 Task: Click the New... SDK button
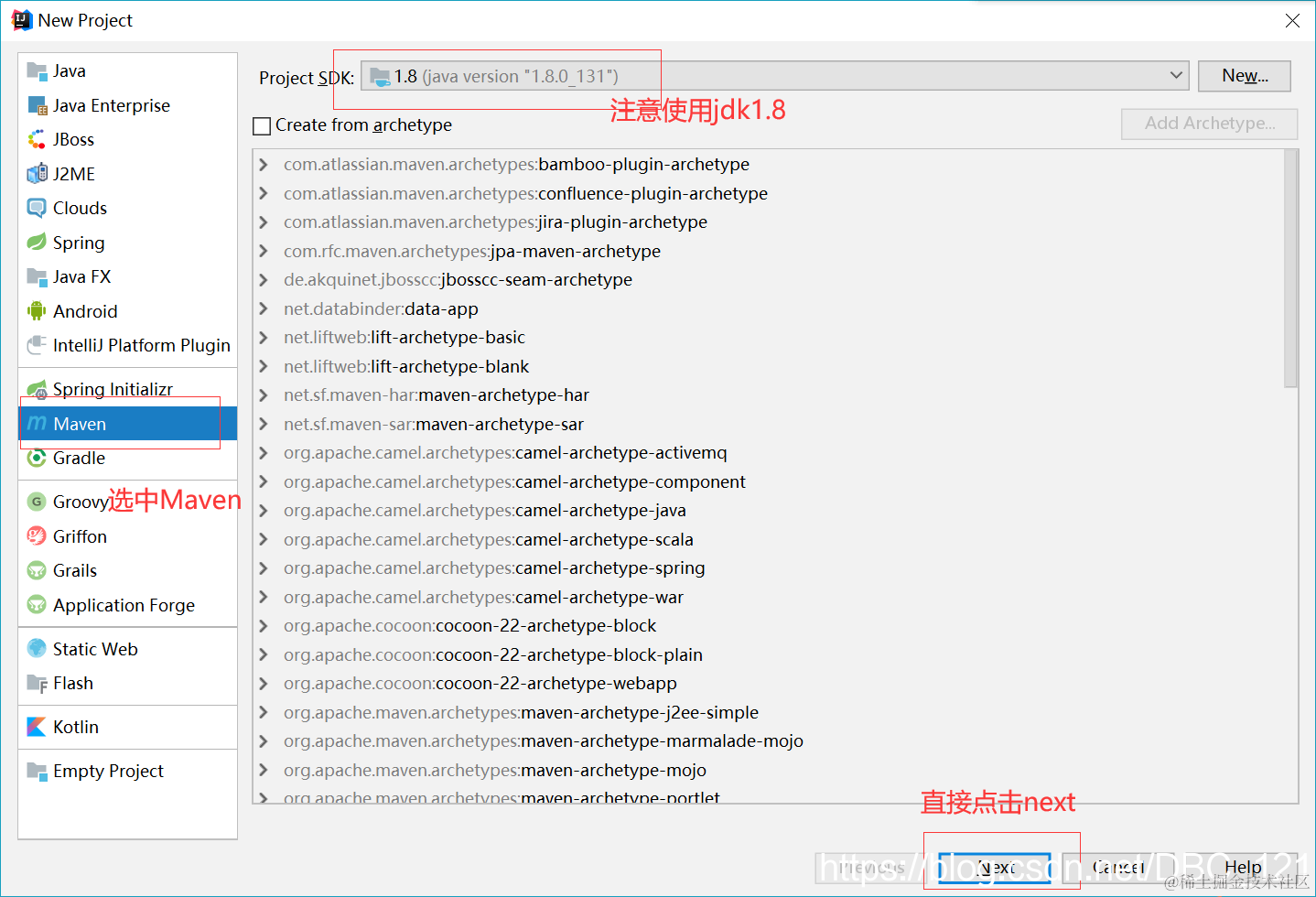click(1245, 76)
